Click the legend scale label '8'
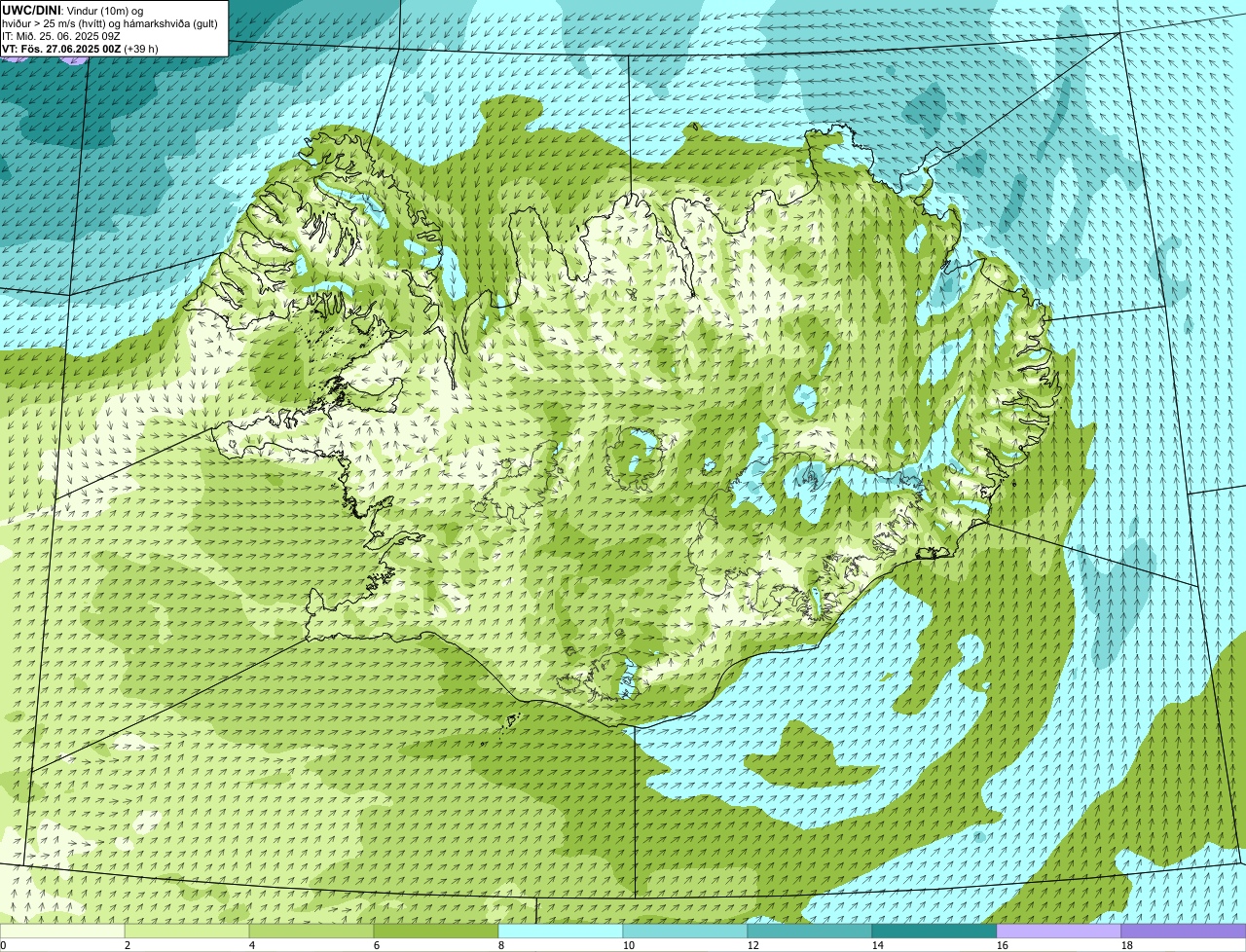This screenshot has height=952, width=1246. [x=501, y=945]
